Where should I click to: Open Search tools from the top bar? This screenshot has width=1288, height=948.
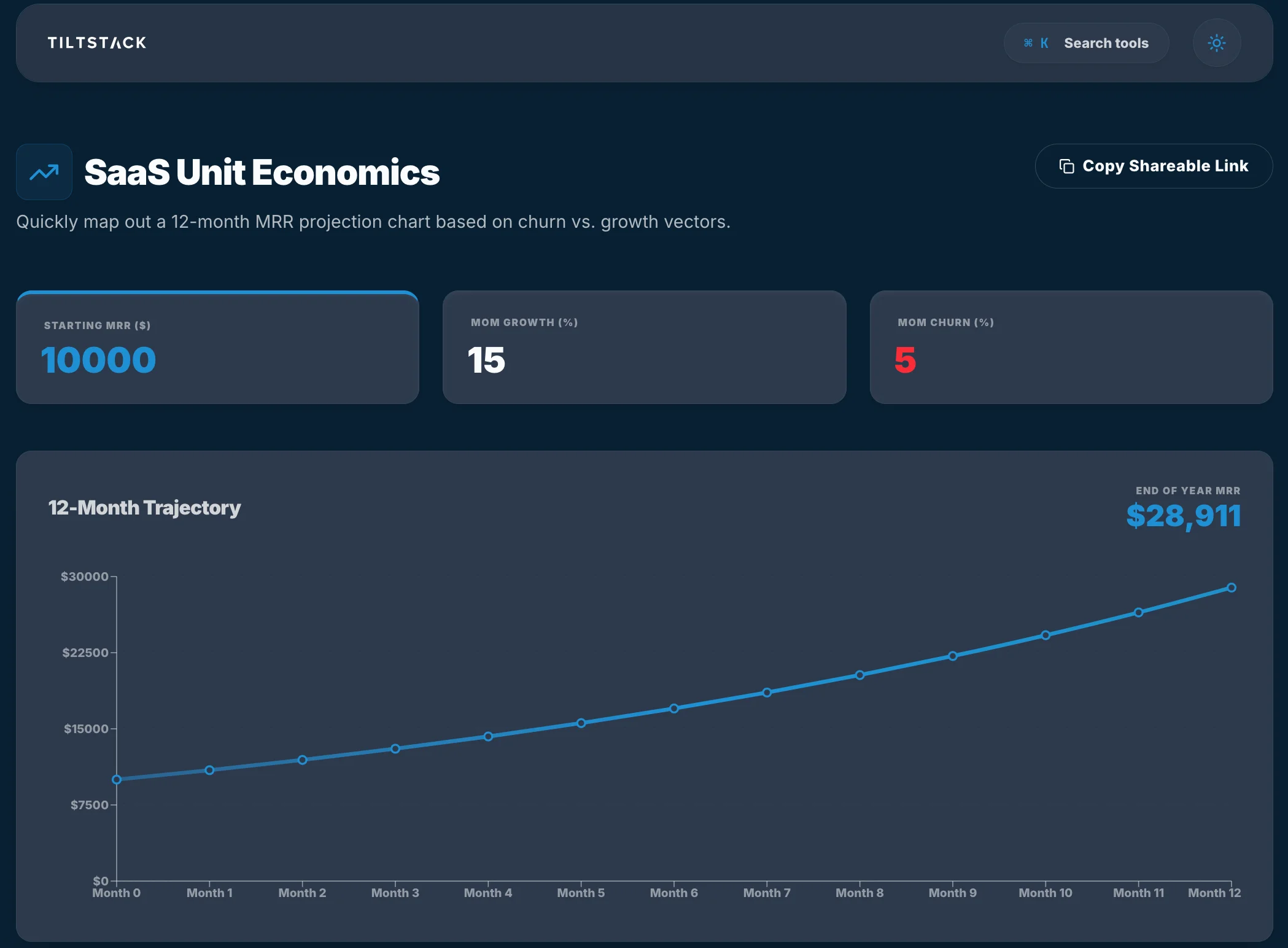tap(1105, 42)
